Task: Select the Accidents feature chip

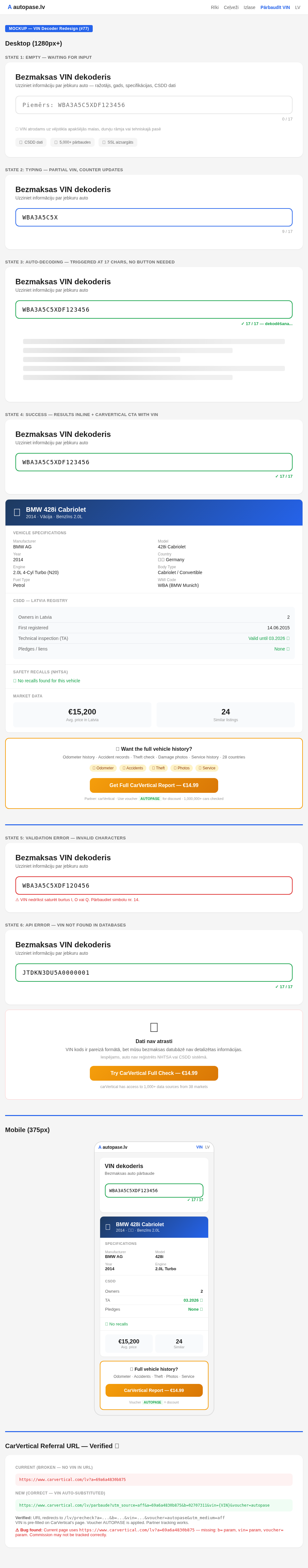Action: (x=133, y=768)
